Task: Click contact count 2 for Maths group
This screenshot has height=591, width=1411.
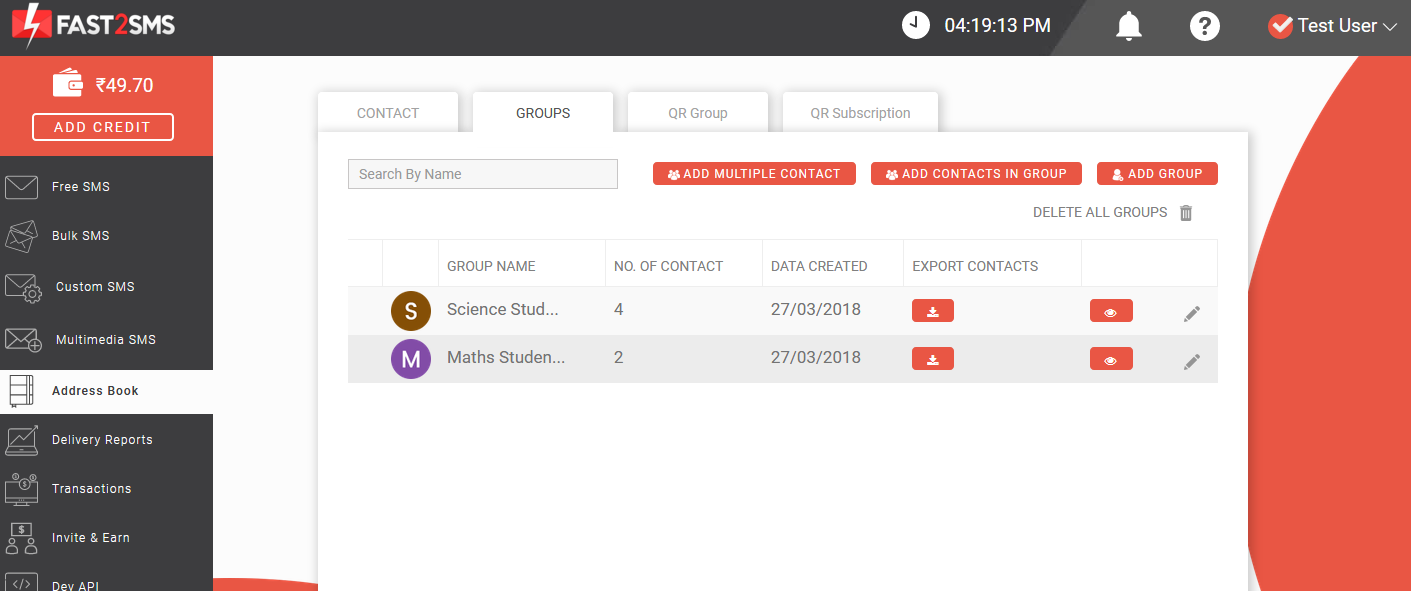Action: (619, 358)
